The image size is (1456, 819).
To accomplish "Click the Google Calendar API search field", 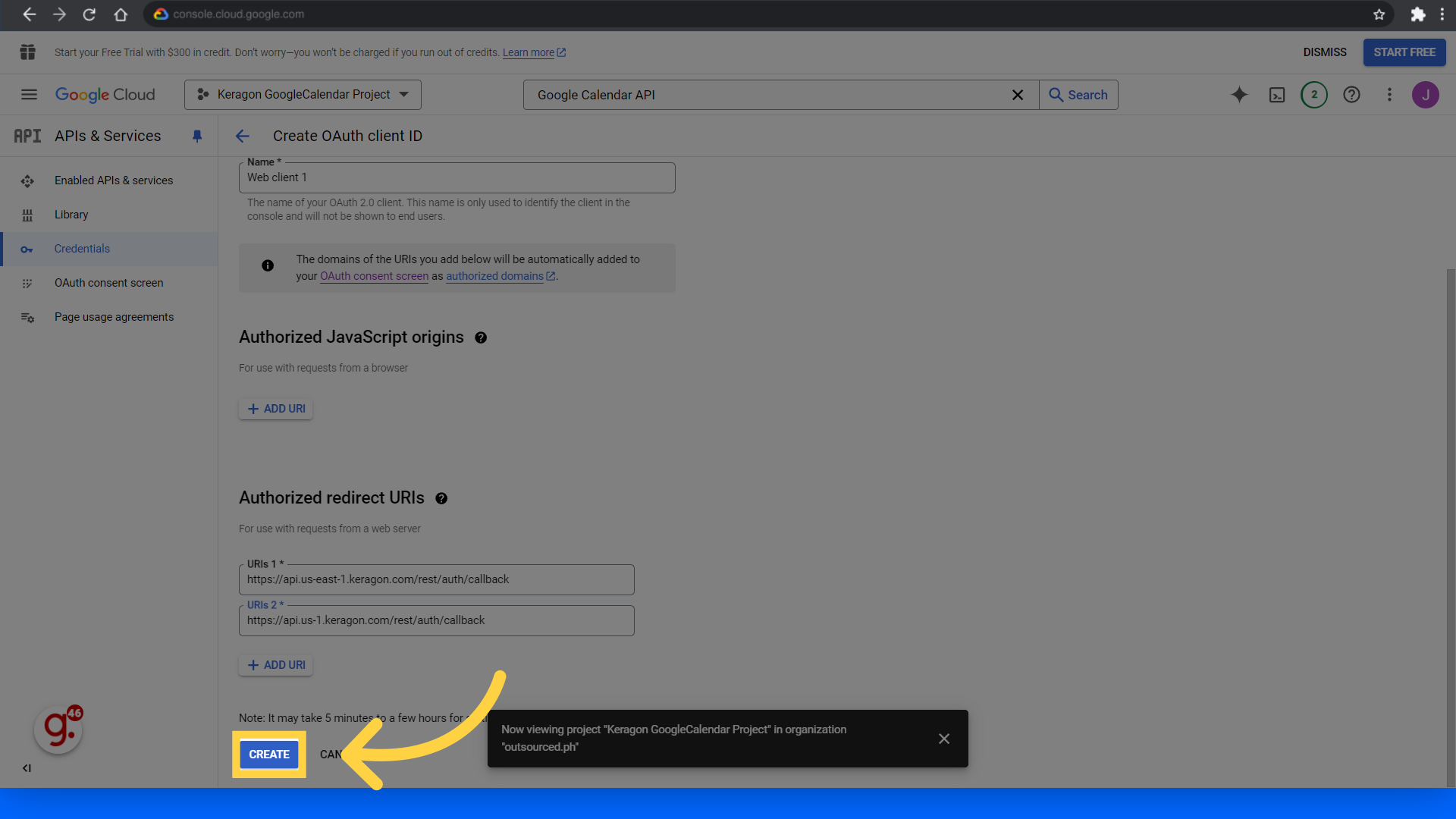I will click(x=766, y=95).
